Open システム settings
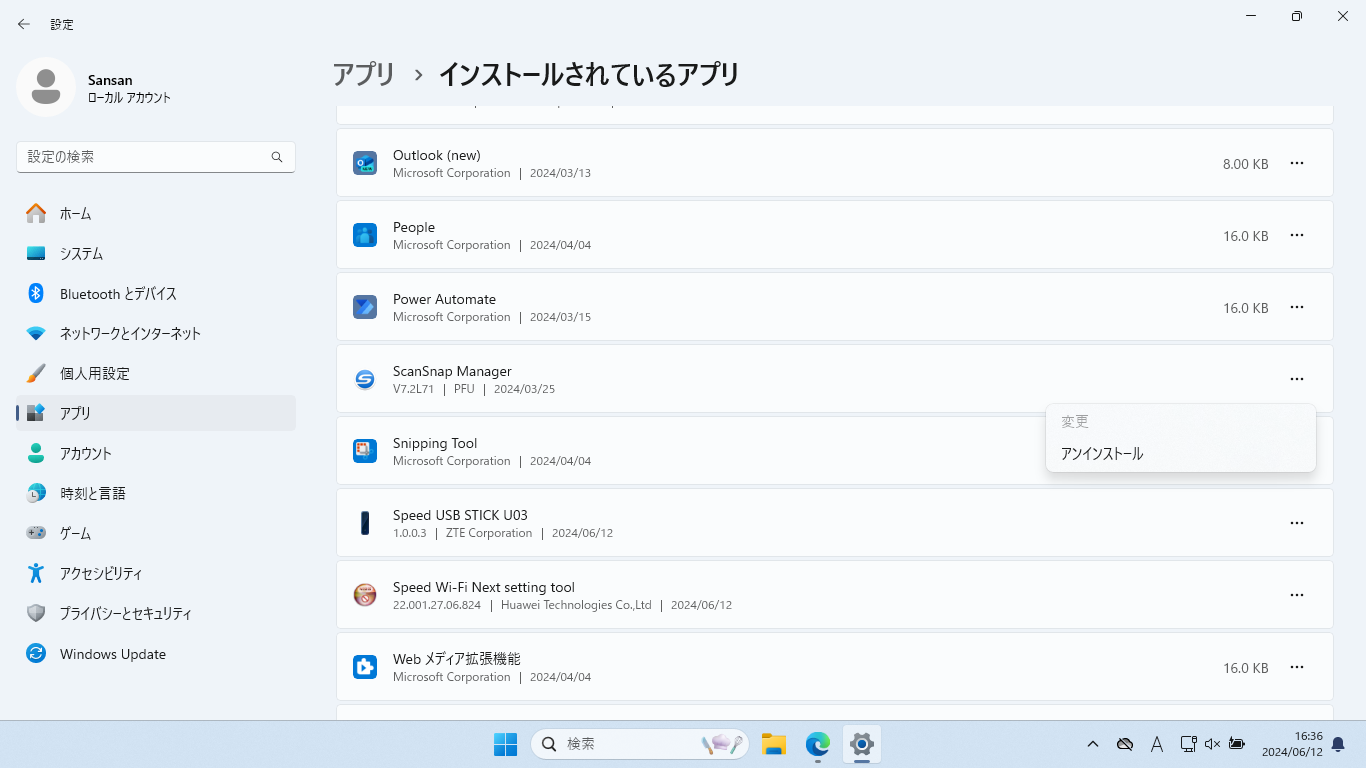Viewport: 1366px width, 768px height. click(156, 253)
